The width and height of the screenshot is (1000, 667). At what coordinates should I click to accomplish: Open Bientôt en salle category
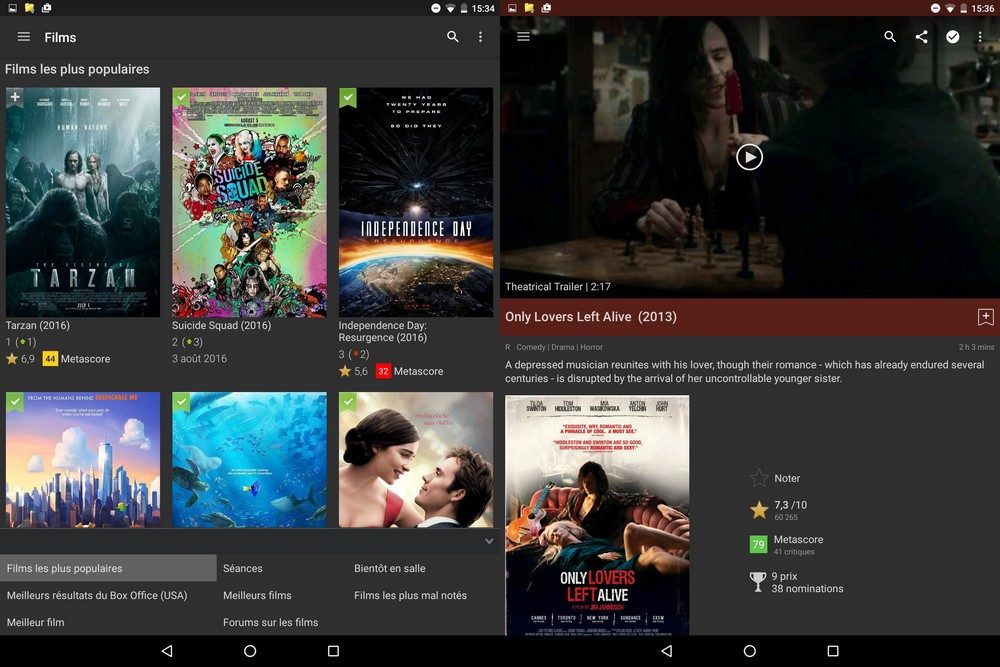[x=390, y=568]
